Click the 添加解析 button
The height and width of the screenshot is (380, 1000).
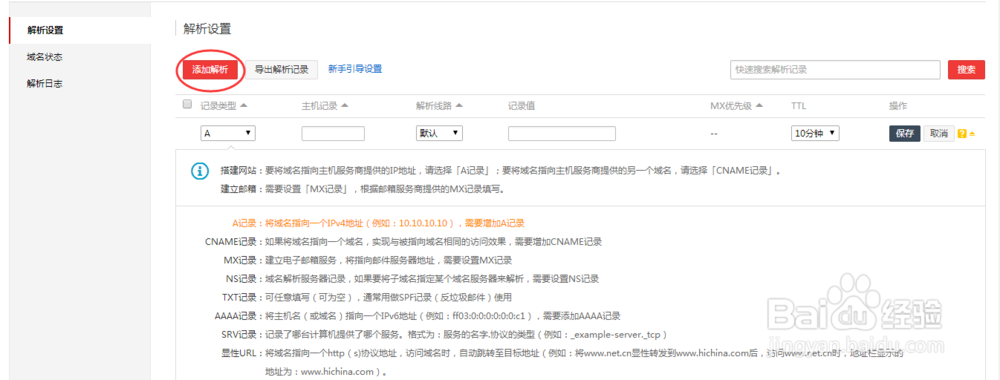tap(210, 69)
